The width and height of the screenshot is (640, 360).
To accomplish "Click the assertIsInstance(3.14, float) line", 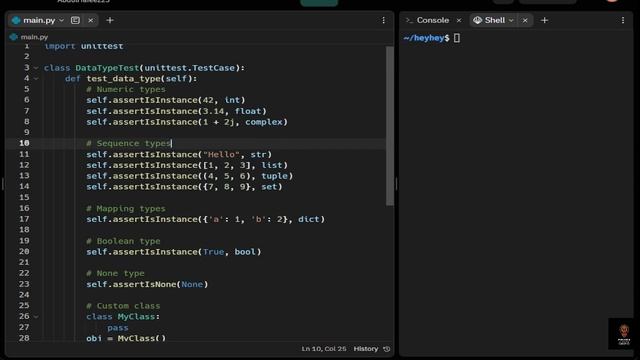I will [176, 111].
